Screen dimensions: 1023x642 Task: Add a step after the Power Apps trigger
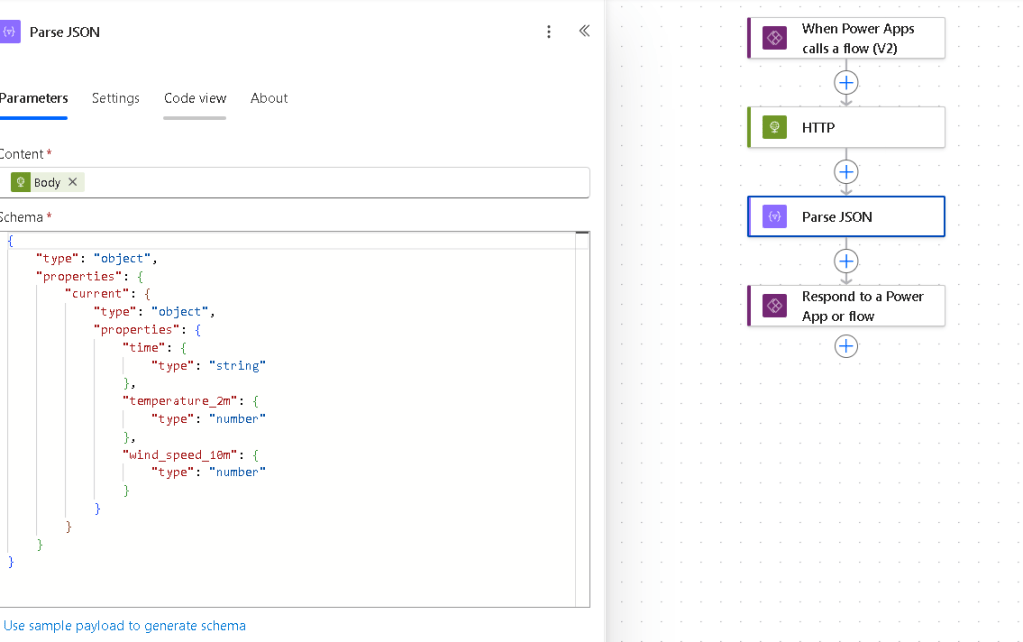click(x=846, y=82)
